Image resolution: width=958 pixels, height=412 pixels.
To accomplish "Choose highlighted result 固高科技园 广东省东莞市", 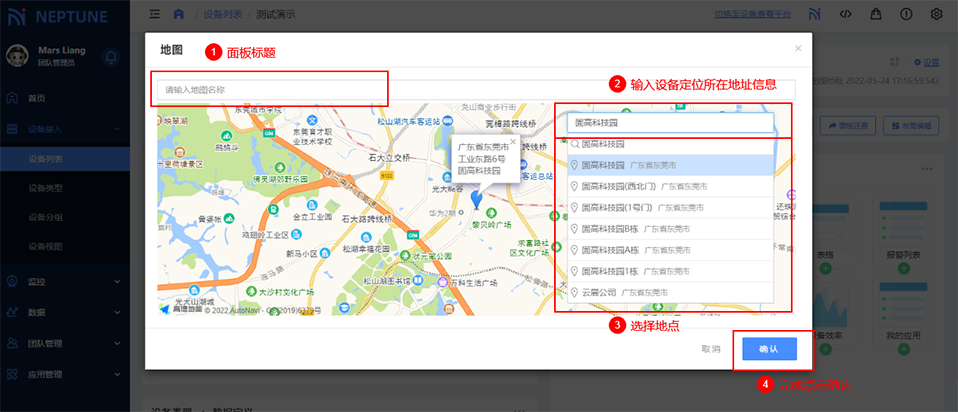I will 670,165.
